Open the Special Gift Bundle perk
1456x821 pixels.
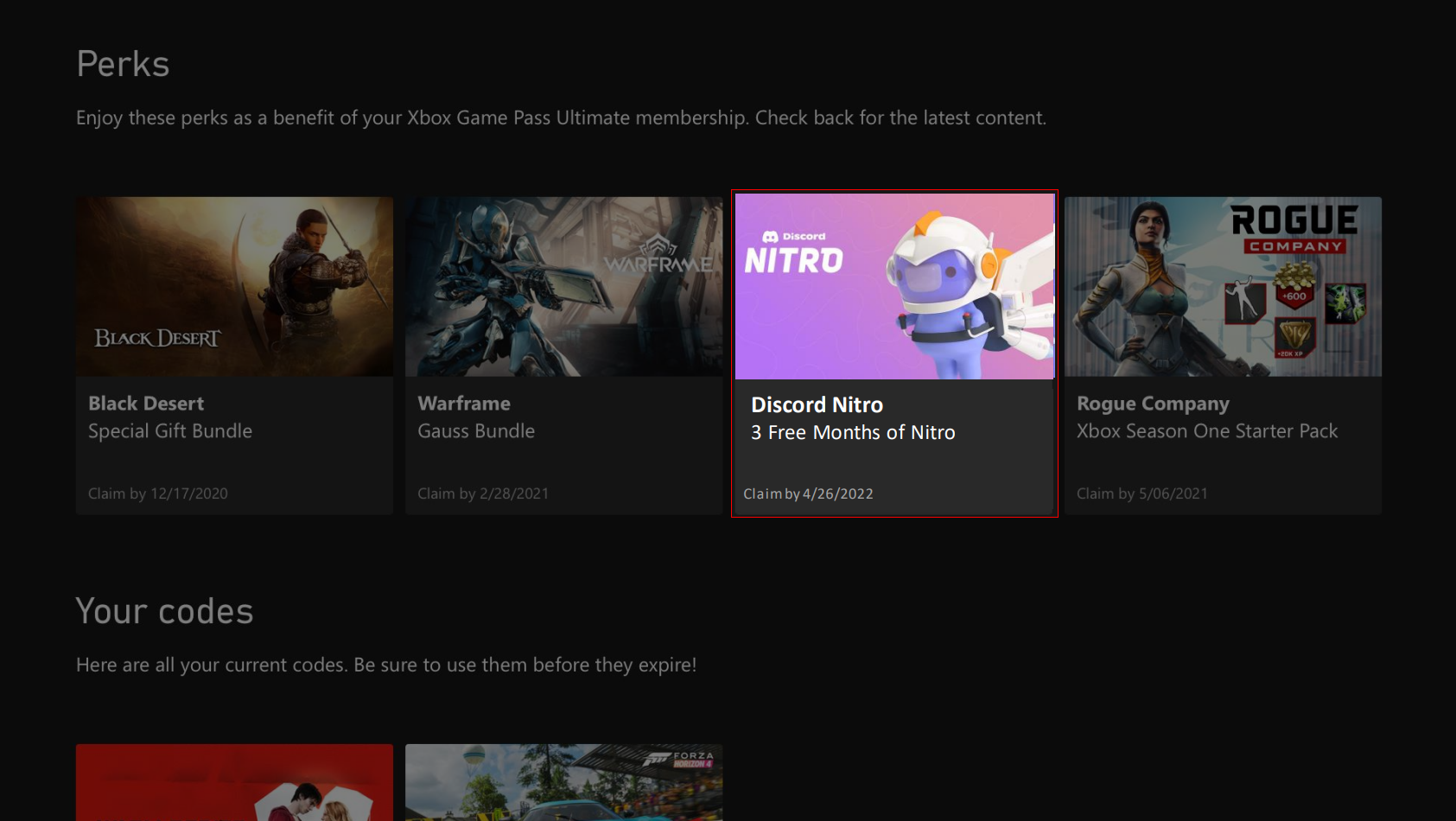(x=170, y=431)
